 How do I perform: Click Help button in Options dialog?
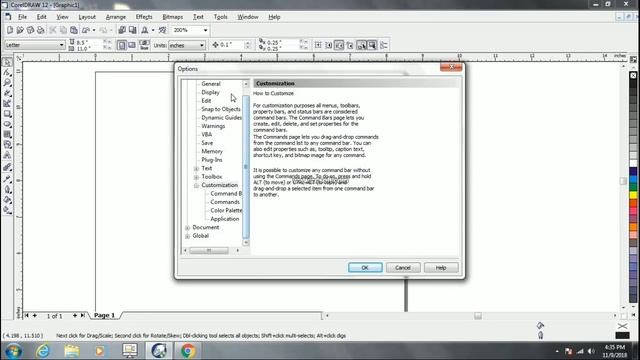[441, 268]
